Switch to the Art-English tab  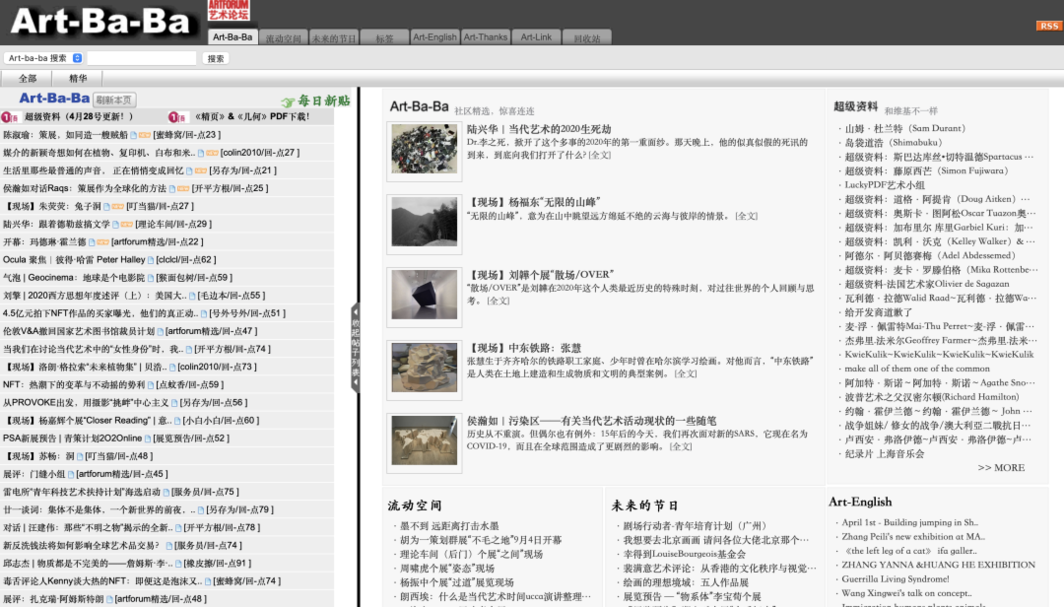click(434, 38)
